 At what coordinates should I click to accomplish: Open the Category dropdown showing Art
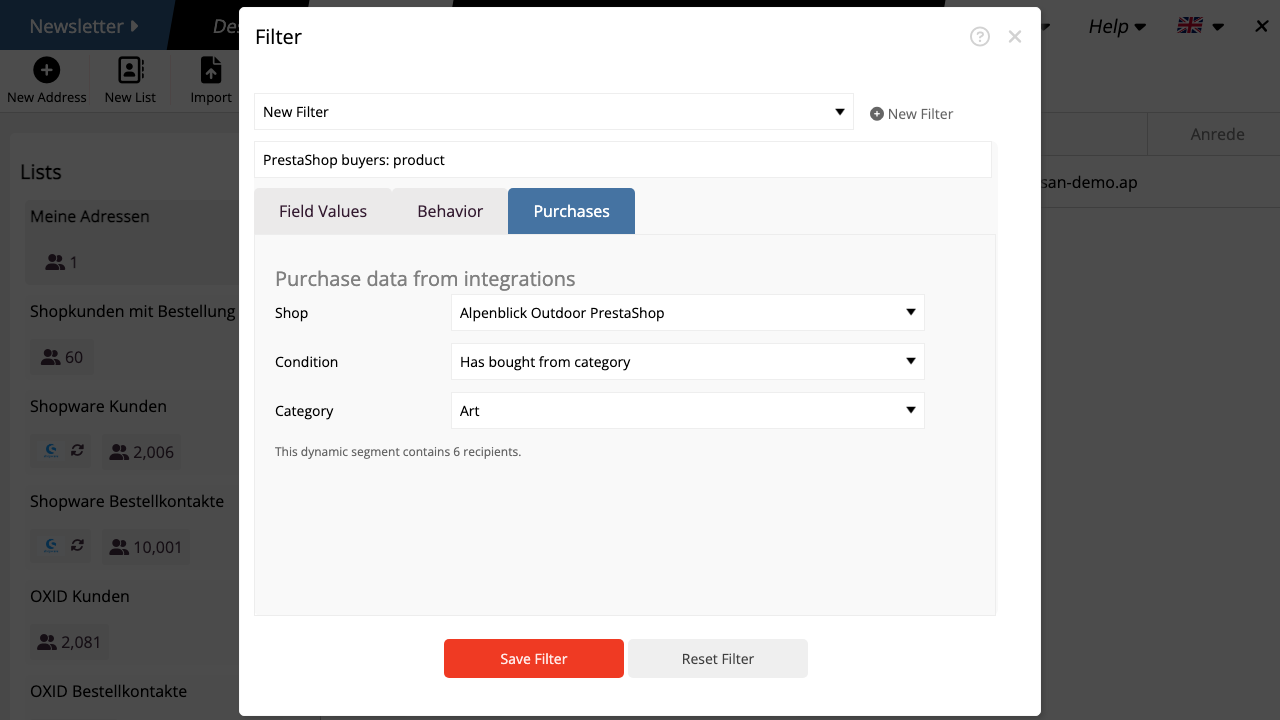688,411
